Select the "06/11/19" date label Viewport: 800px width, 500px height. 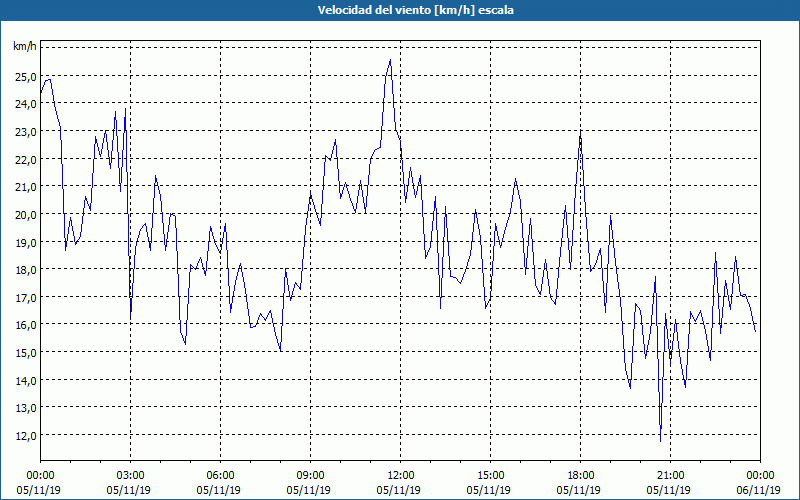coord(759,490)
